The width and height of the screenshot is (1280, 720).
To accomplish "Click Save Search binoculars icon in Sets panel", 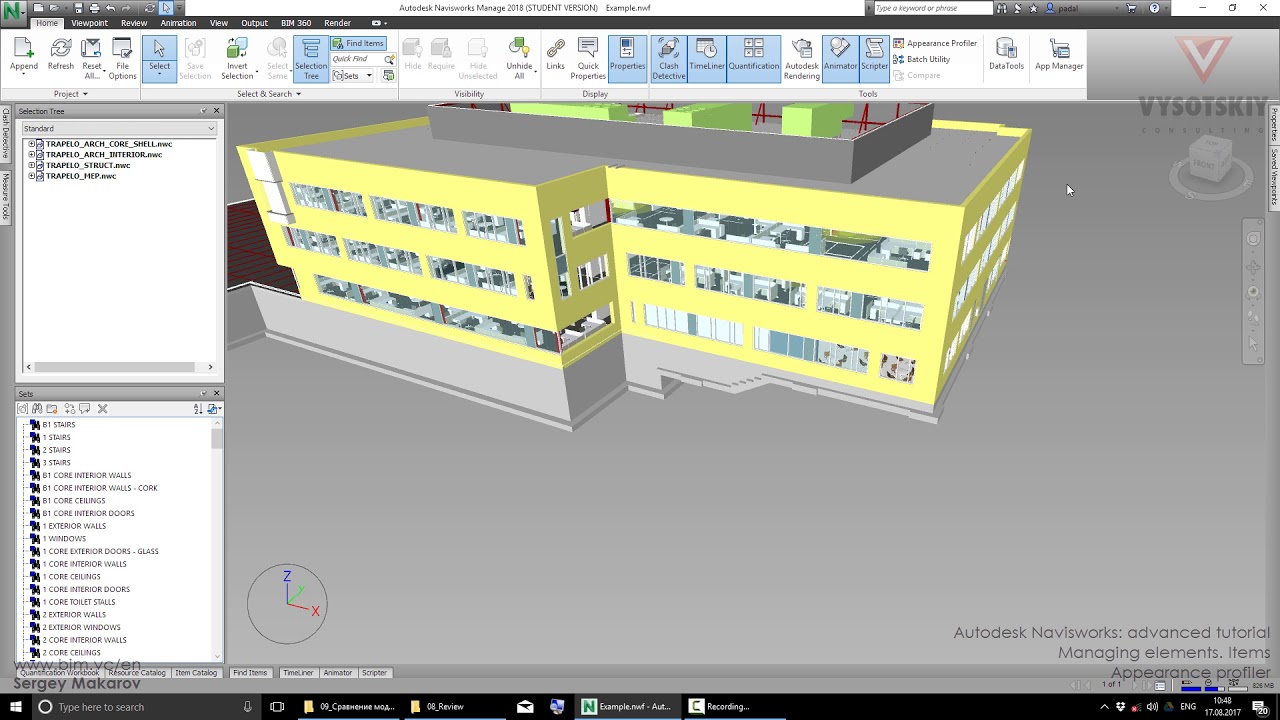I will (37, 409).
